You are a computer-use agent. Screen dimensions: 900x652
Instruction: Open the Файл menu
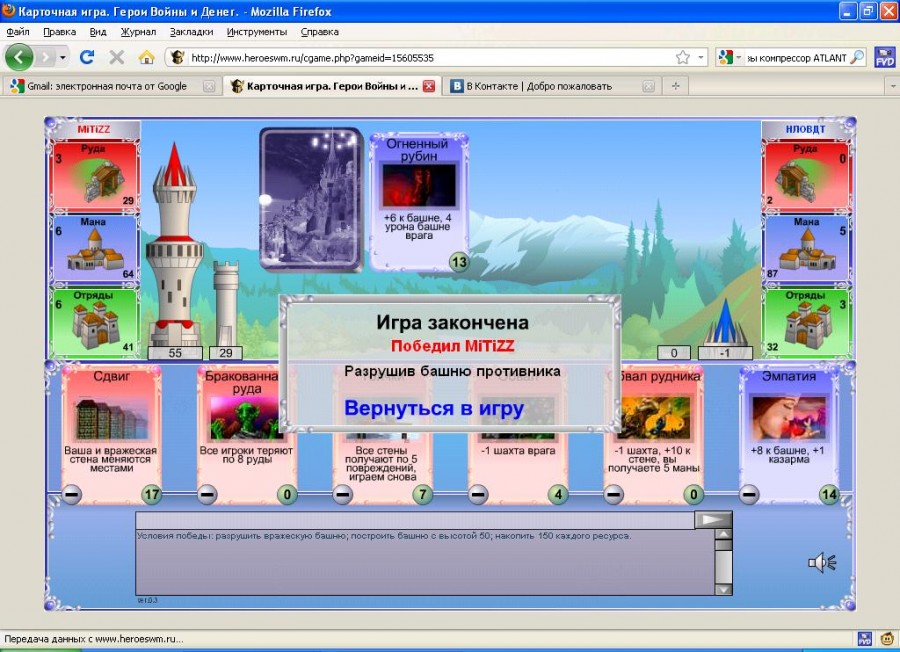[x=18, y=32]
